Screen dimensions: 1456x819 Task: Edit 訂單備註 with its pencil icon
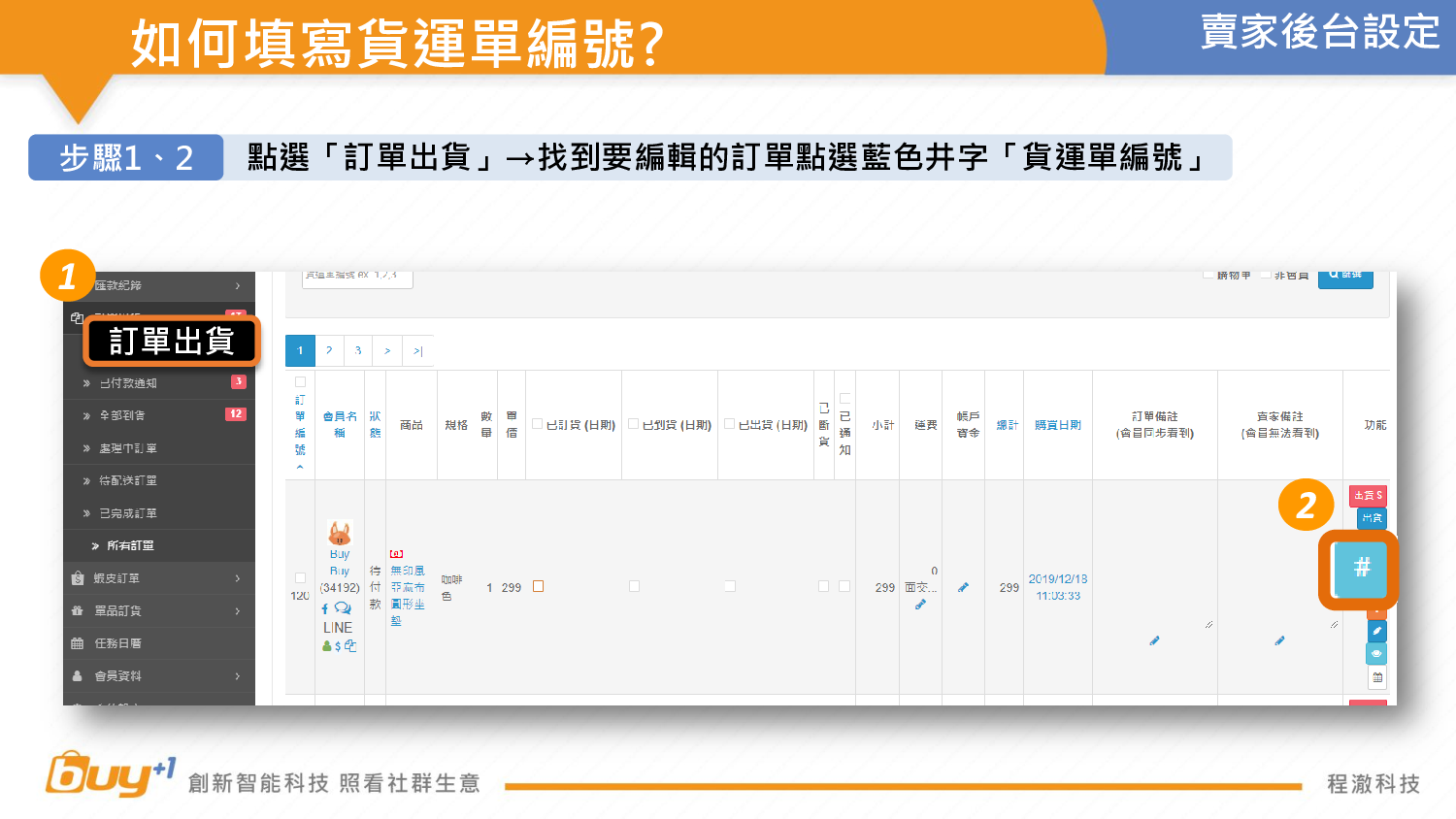(x=1154, y=640)
